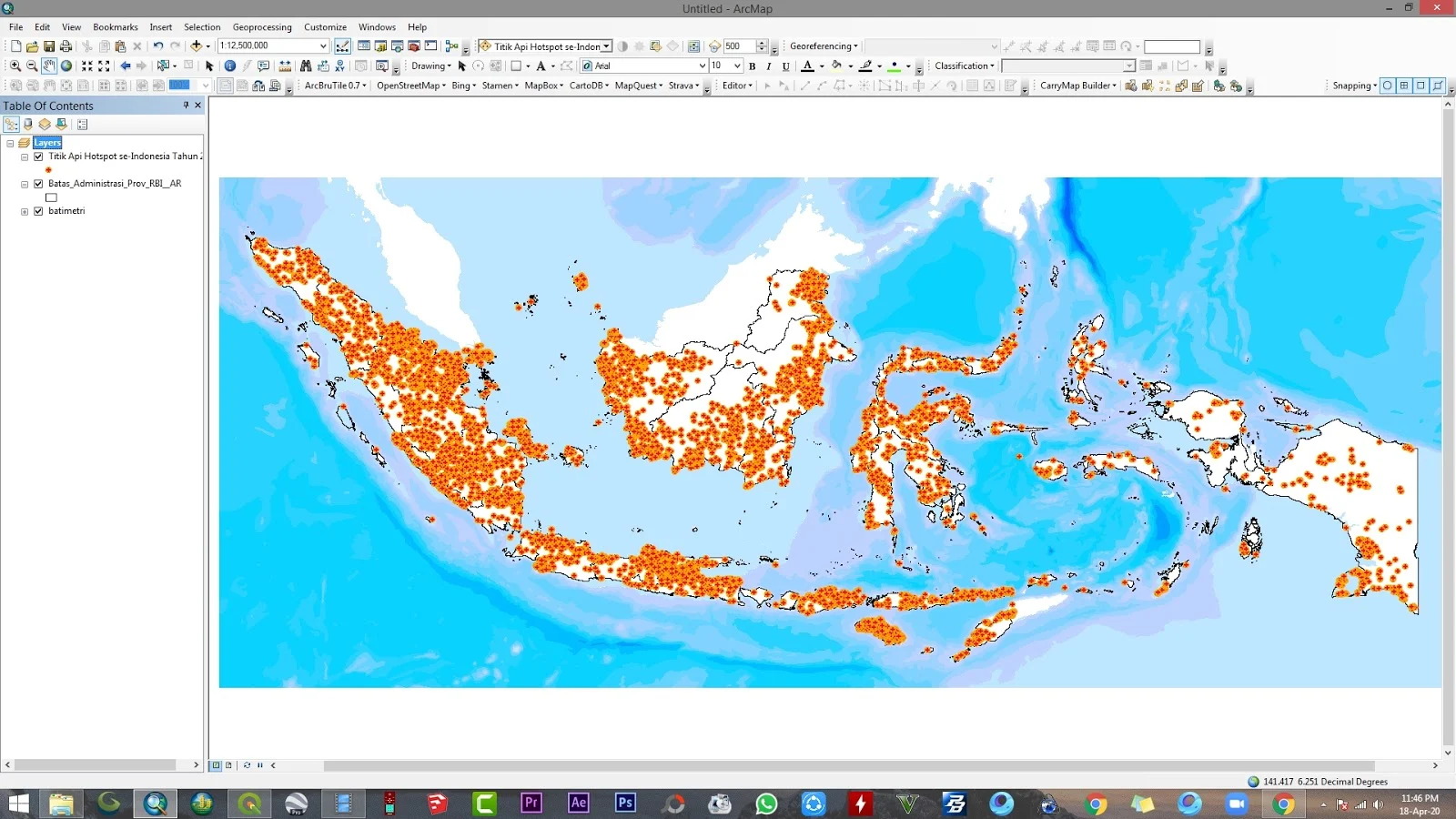This screenshot has width=1456, height=819.
Task: Click the Find binoculars icon
Action: [x=306, y=66]
